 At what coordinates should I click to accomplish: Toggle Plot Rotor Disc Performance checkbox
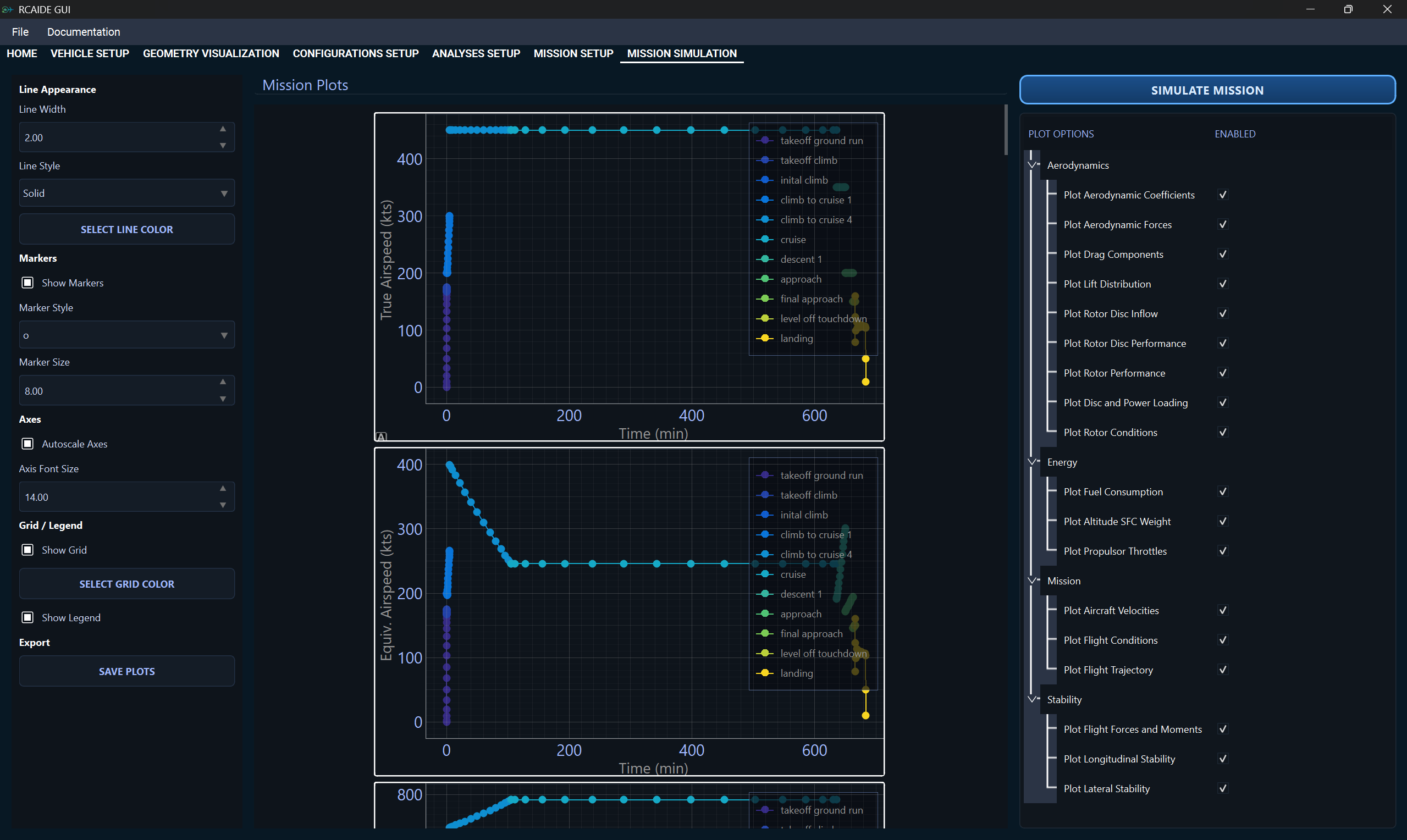point(1222,343)
